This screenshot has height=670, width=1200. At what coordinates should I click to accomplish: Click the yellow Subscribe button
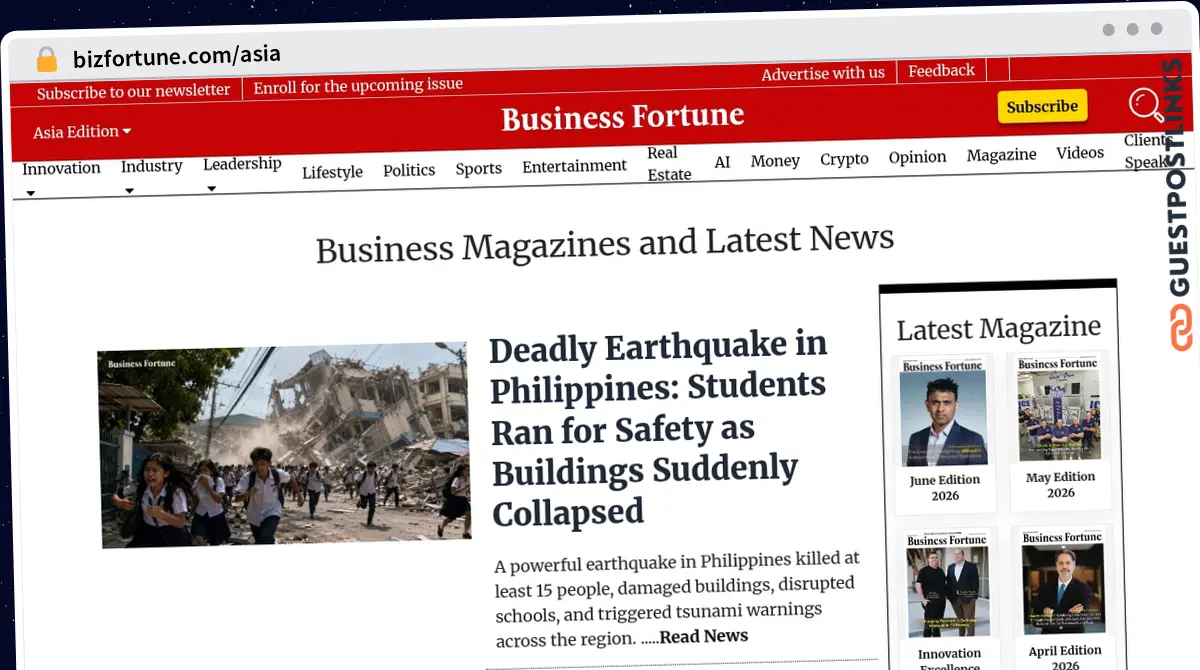point(1042,106)
